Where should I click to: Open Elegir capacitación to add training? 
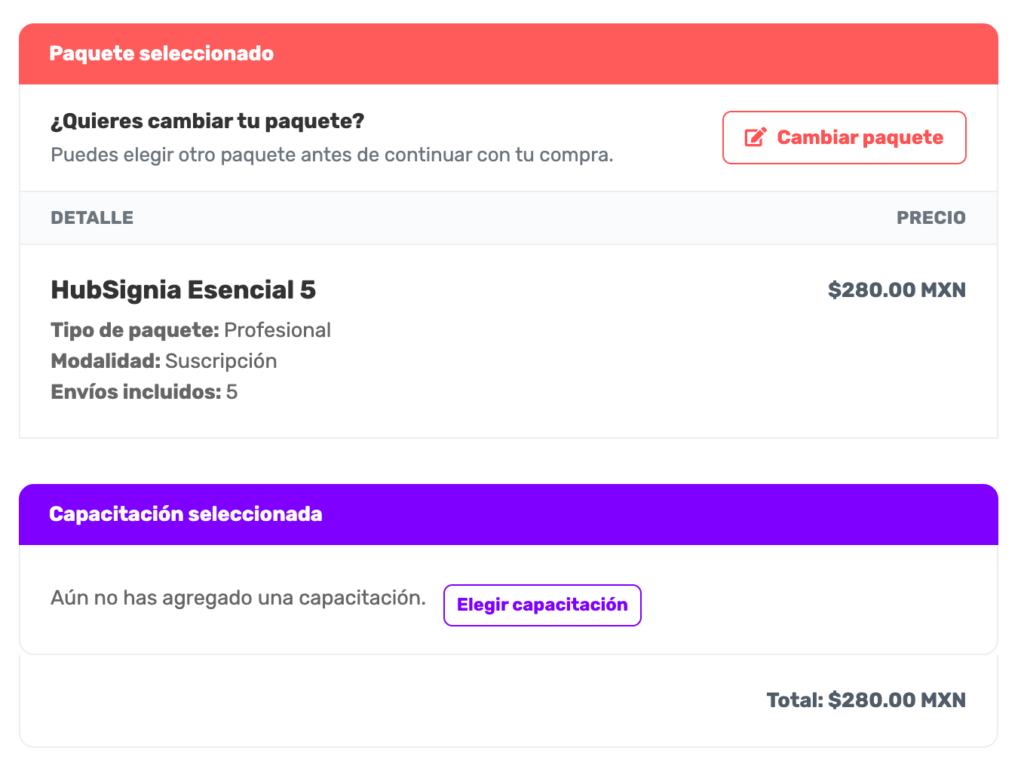[x=542, y=605]
